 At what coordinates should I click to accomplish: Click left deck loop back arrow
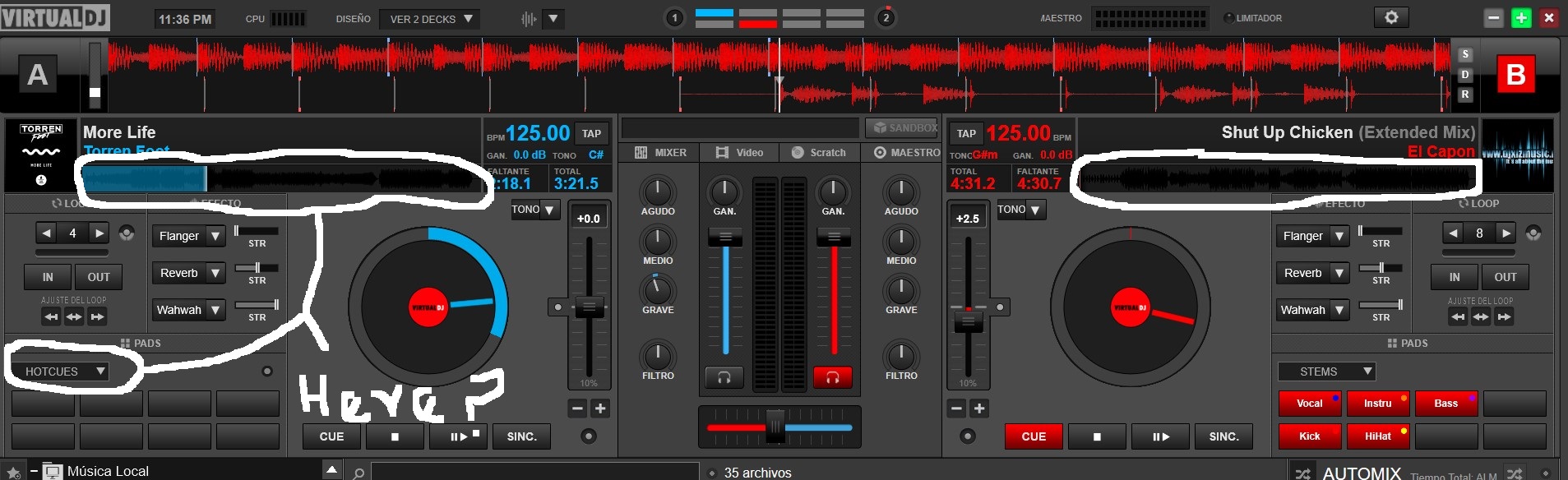(x=47, y=233)
